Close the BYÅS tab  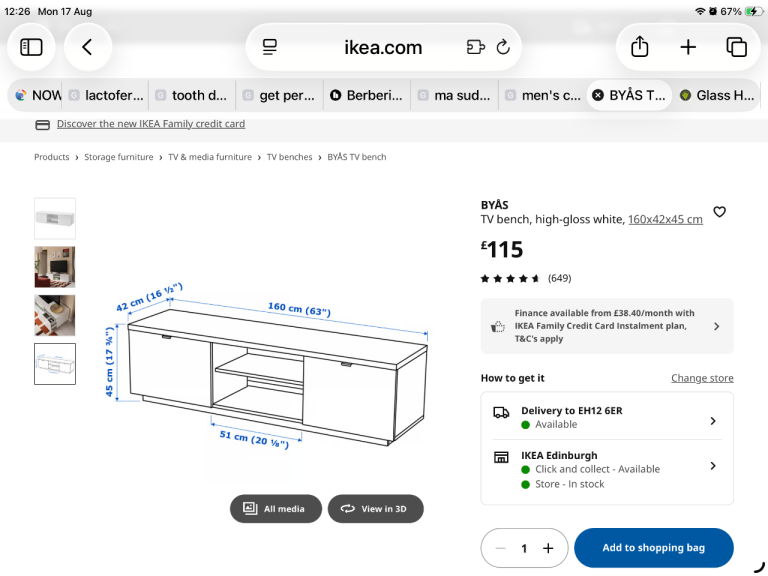point(598,95)
